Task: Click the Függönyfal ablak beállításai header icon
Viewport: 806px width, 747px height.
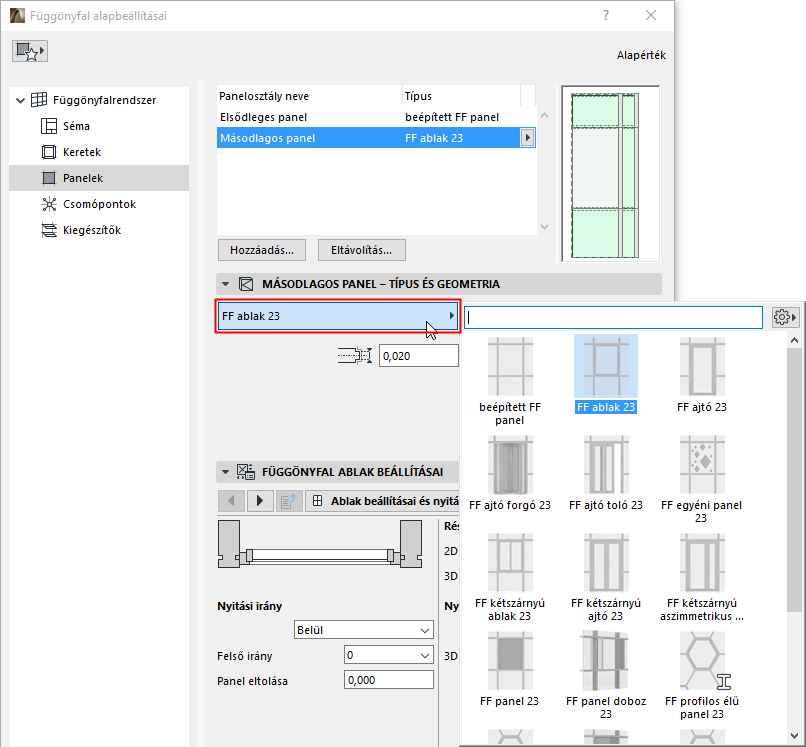Action: point(246,471)
